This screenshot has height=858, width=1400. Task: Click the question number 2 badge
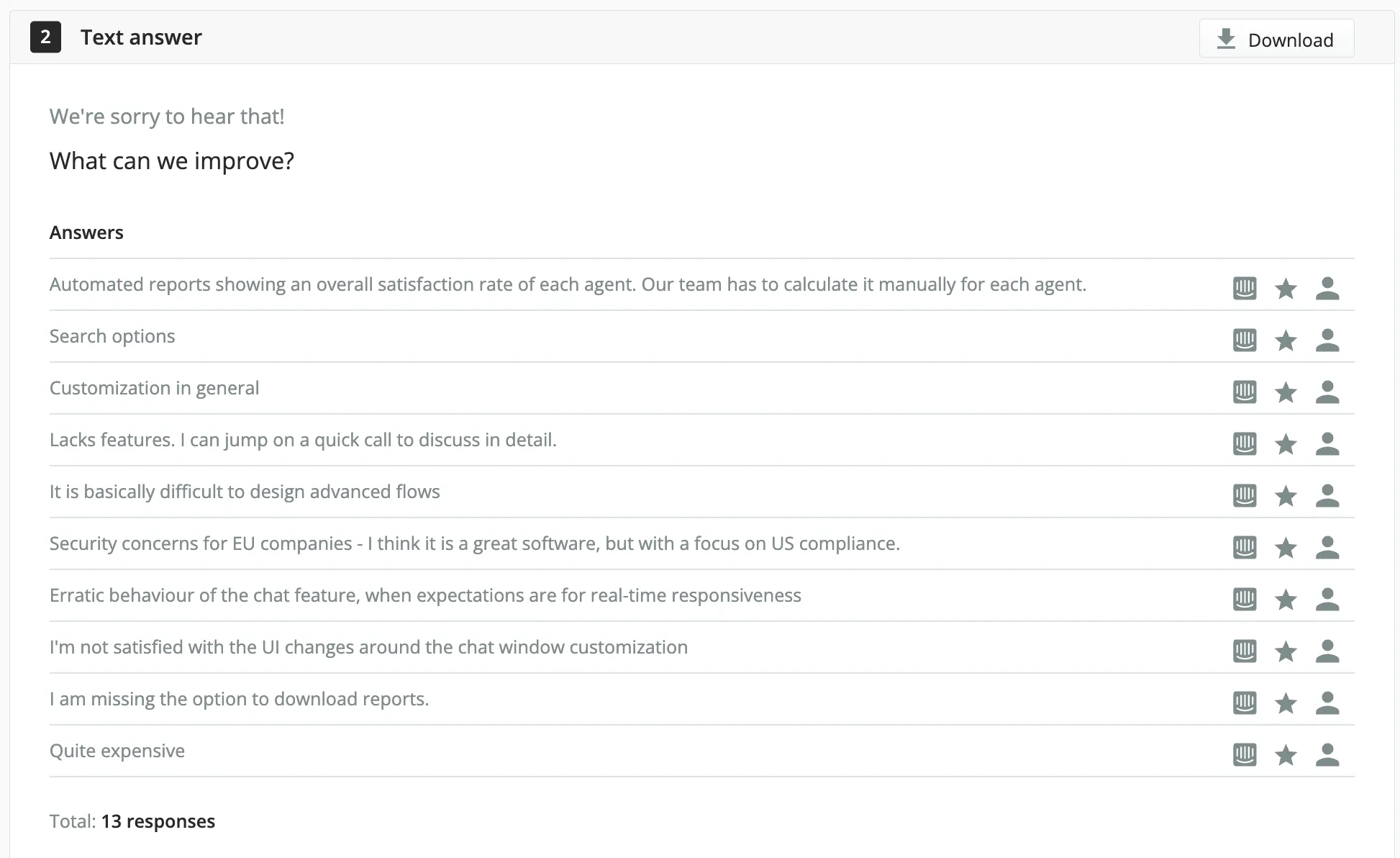point(45,37)
